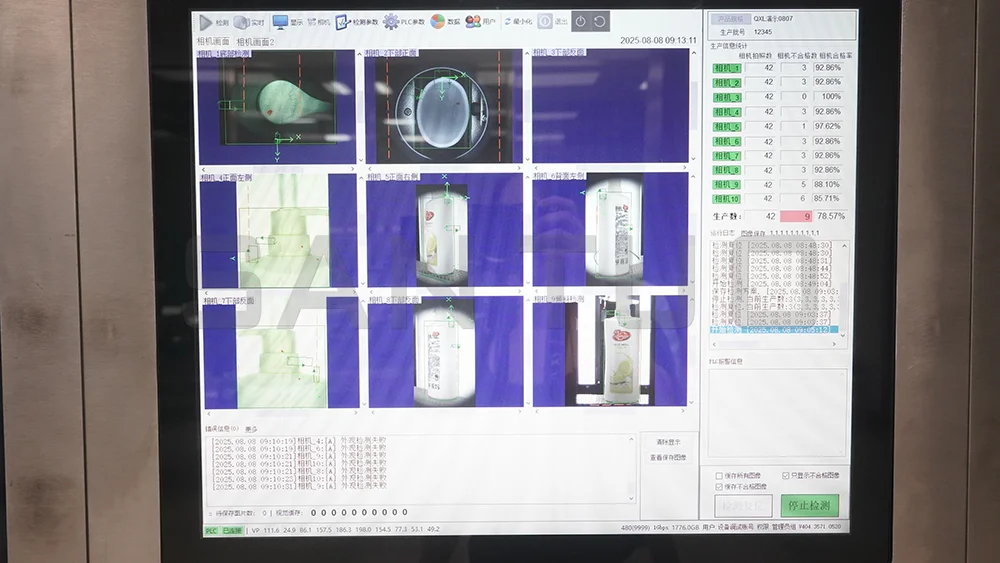
Task: Click error log line 09:10:19 相机_4
Action: [x=299, y=441]
